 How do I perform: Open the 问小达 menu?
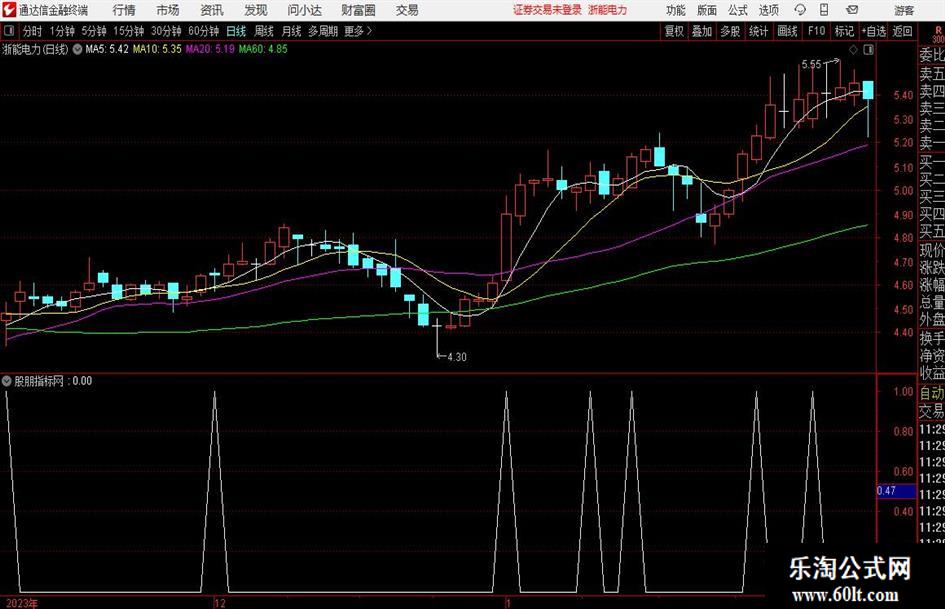304,10
